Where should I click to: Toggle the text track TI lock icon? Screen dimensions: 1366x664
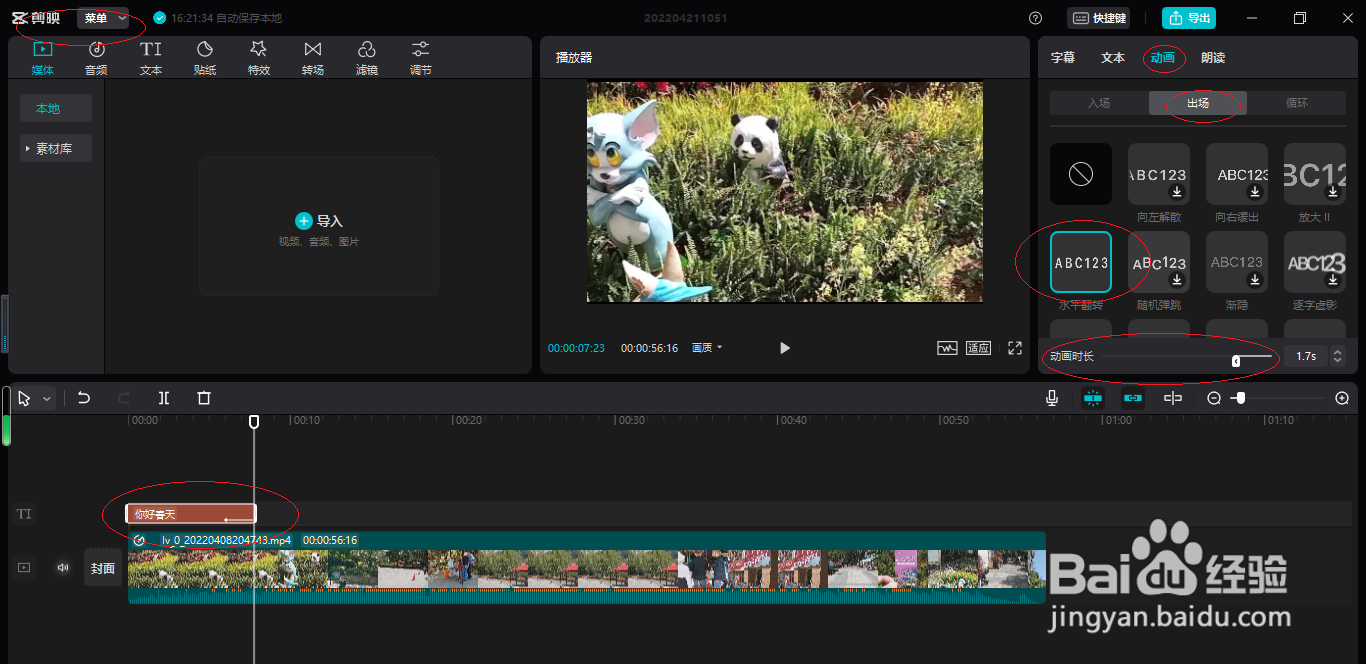[24, 514]
